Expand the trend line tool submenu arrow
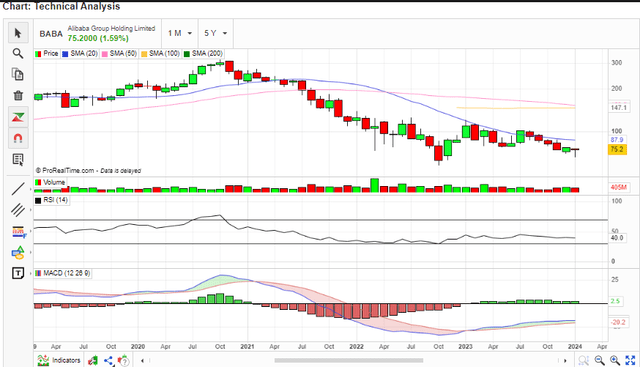Screen dimensions: 640x367 click(31, 189)
